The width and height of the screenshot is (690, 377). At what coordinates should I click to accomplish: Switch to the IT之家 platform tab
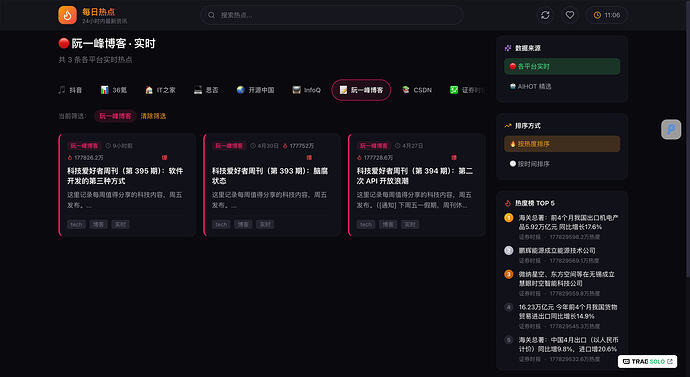[x=160, y=90]
